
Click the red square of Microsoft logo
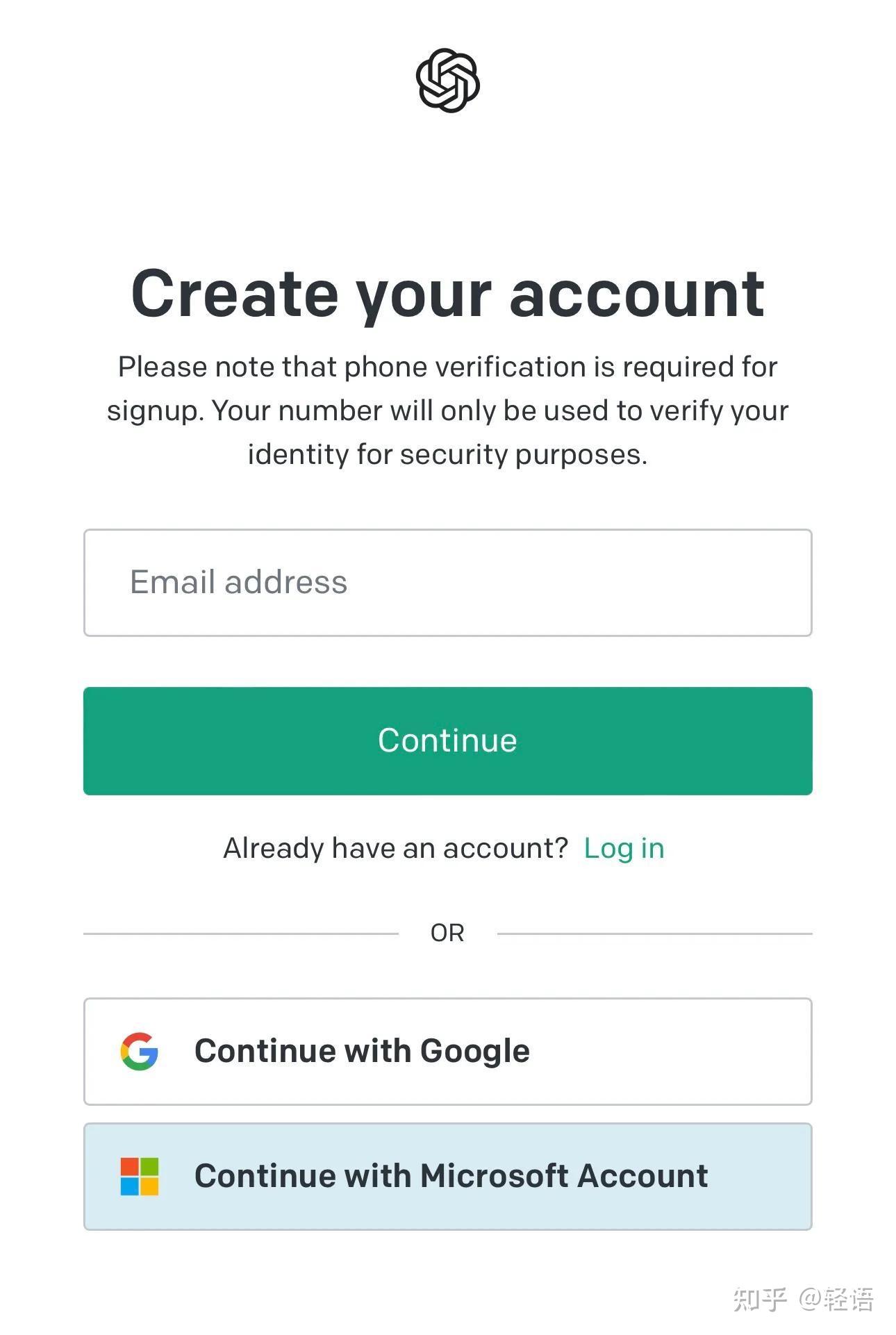click(x=129, y=1166)
